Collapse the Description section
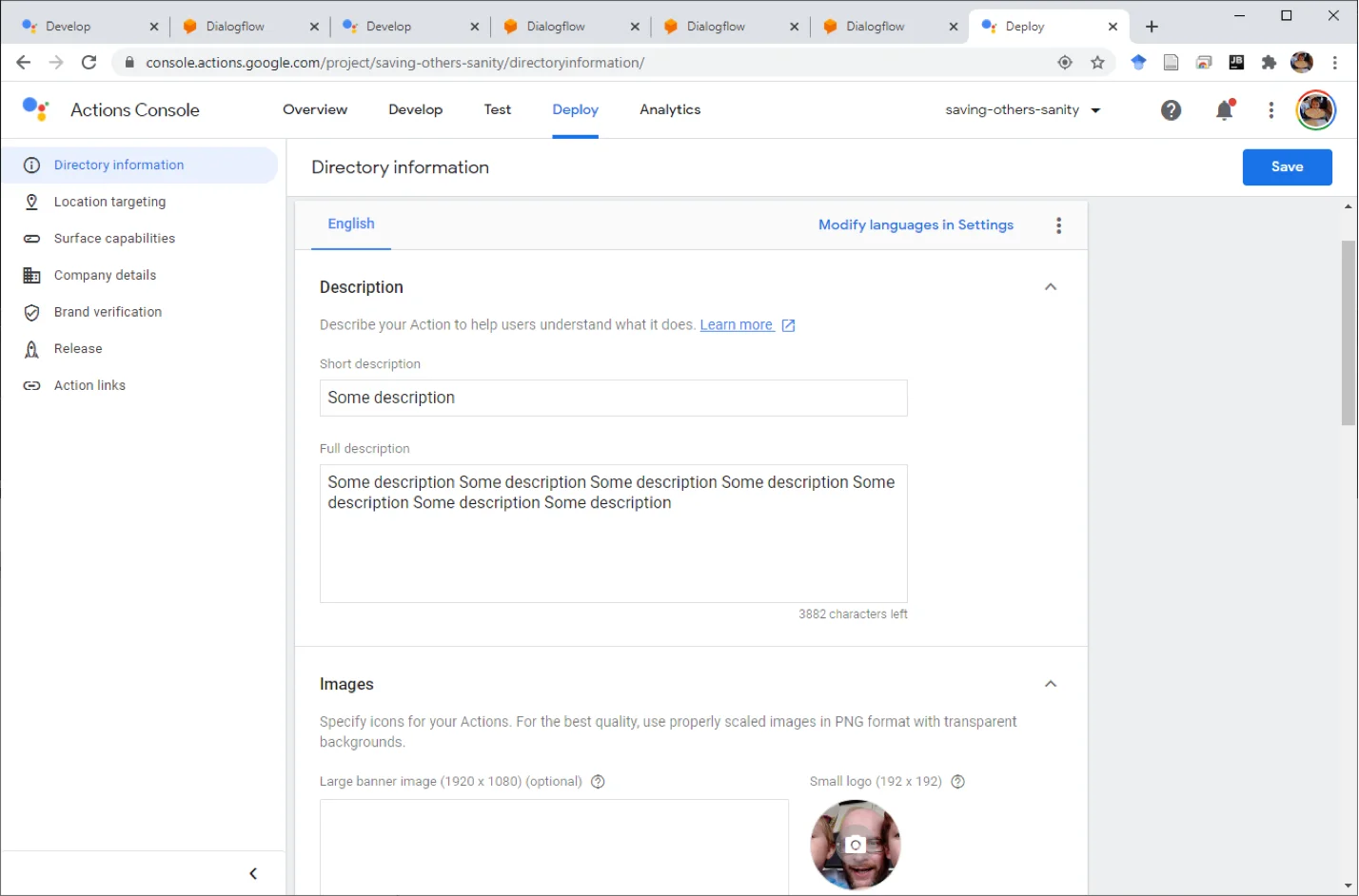 click(1051, 287)
